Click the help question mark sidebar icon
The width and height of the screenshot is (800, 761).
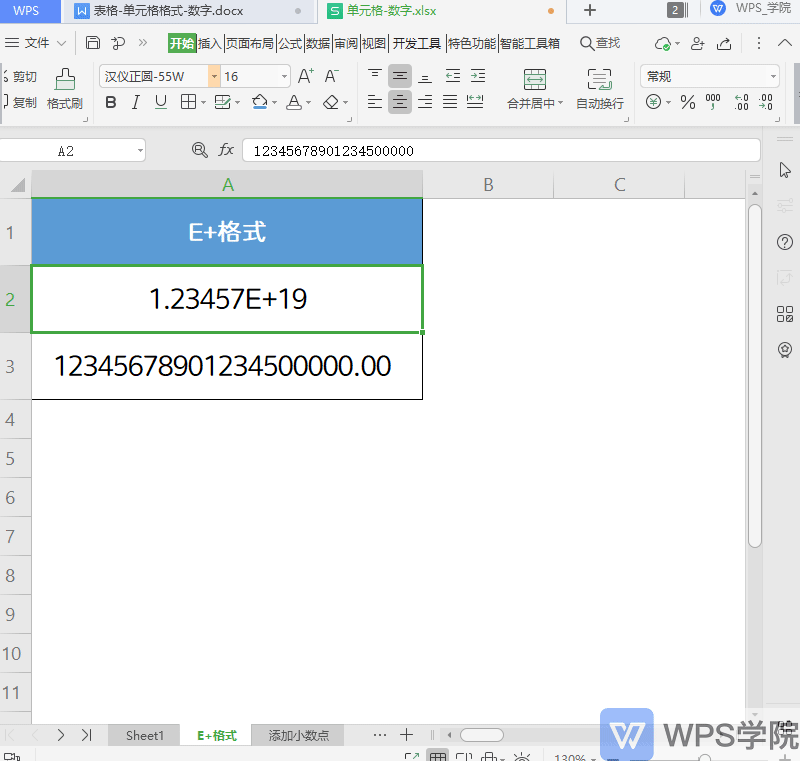(x=785, y=242)
